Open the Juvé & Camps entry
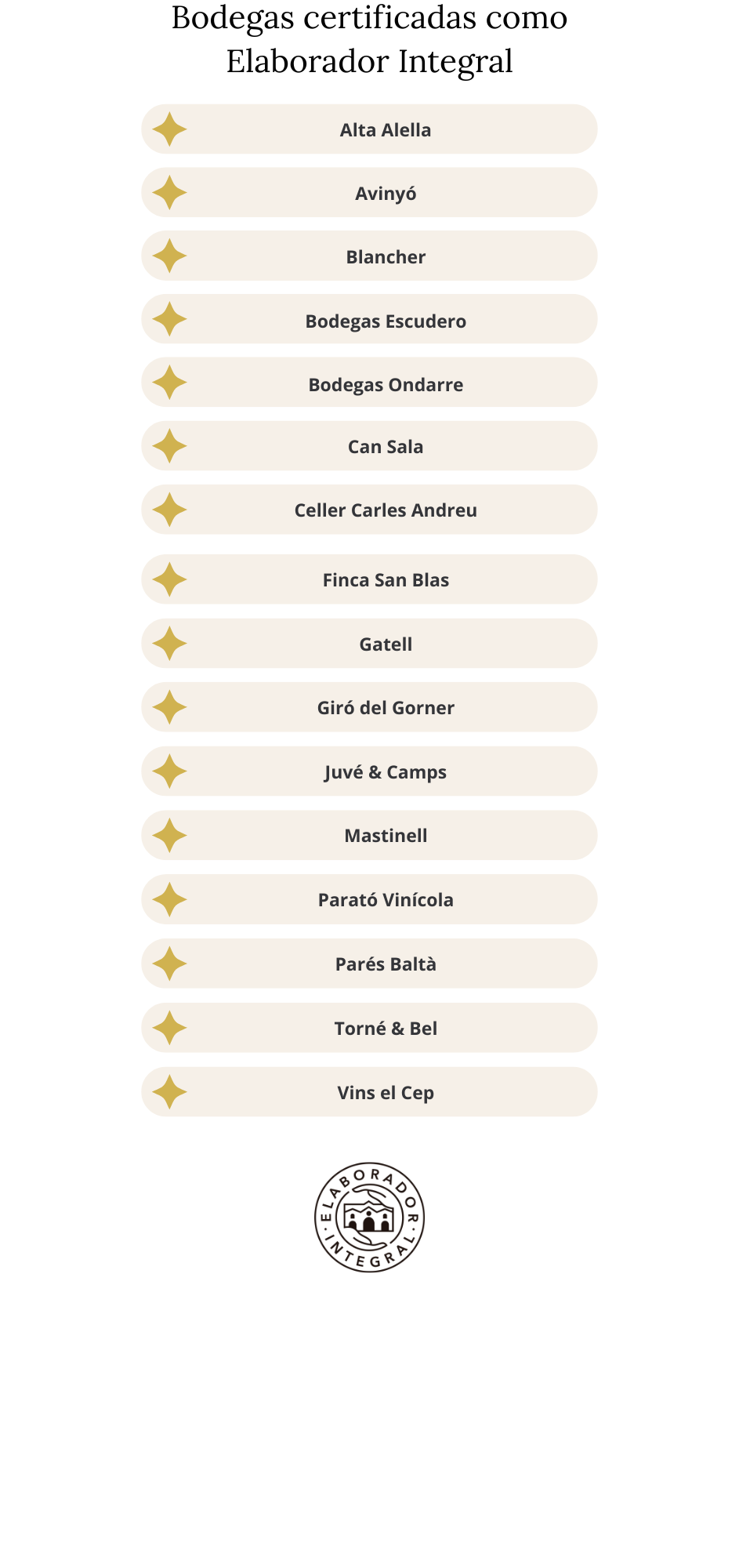The image size is (739, 1568). tap(369, 771)
